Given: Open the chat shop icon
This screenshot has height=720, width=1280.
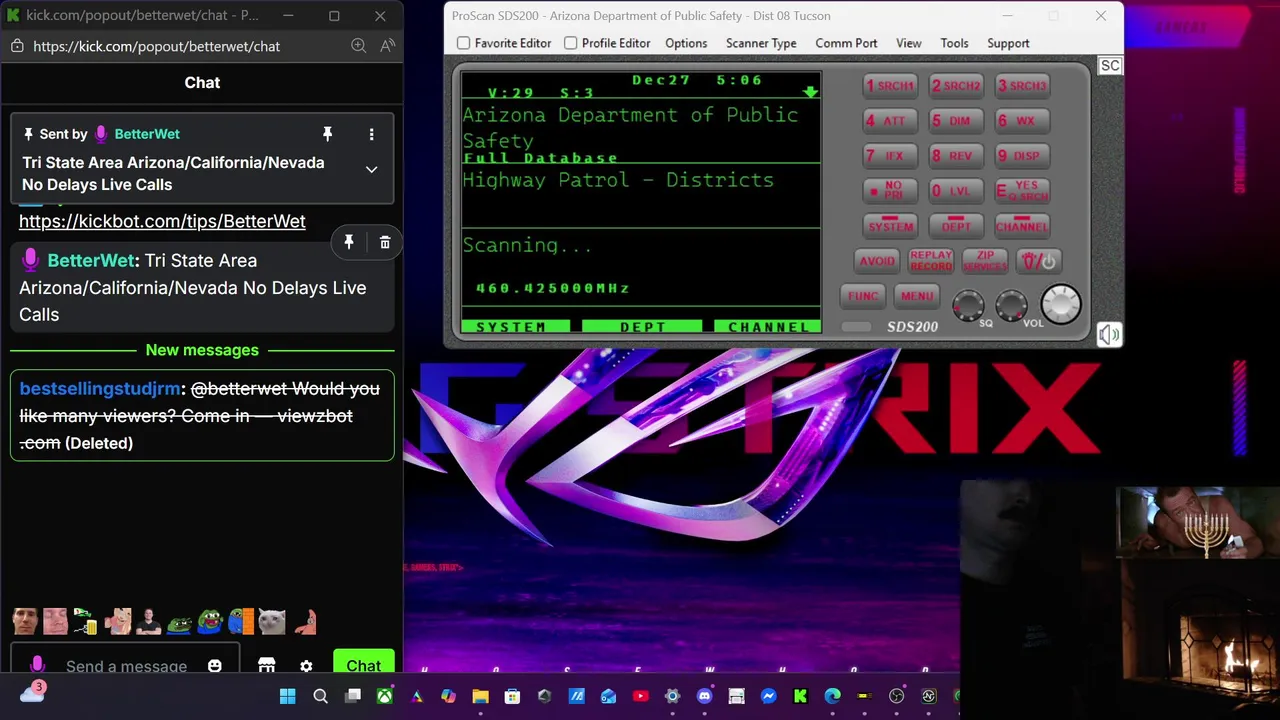Looking at the screenshot, I should pyautogui.click(x=266, y=666).
